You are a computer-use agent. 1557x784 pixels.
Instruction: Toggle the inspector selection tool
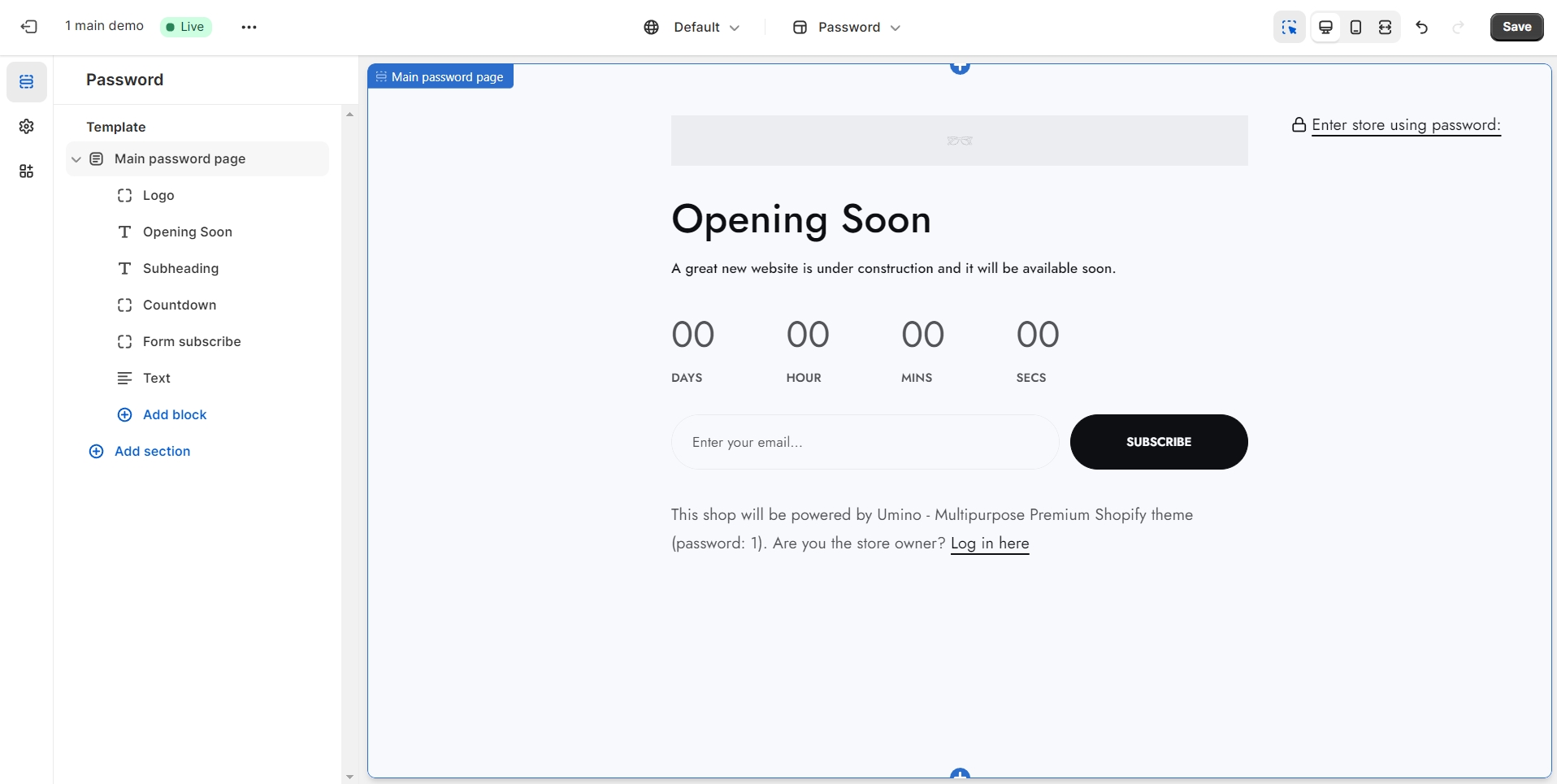click(1289, 27)
